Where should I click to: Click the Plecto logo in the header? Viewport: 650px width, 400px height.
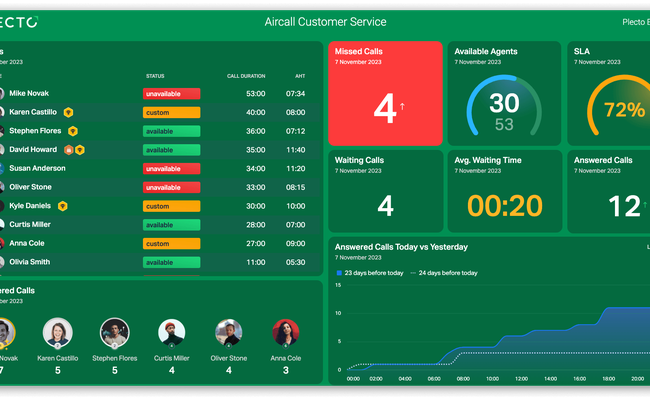pos(19,22)
